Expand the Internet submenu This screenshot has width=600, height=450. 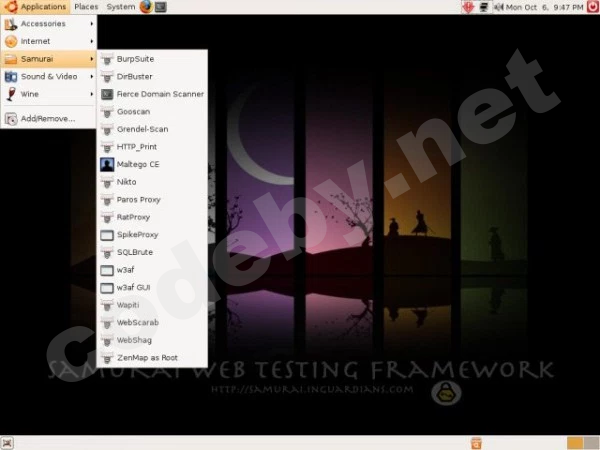pyautogui.click(x=49, y=41)
